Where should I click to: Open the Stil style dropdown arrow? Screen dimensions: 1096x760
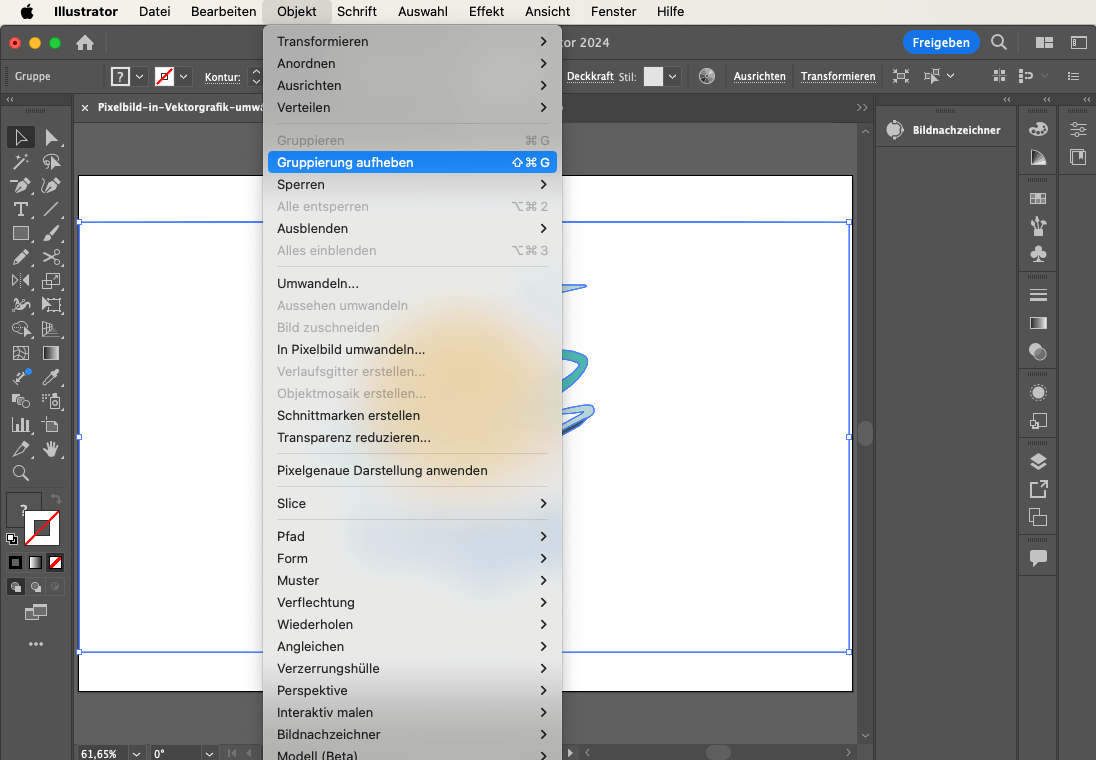pos(674,76)
